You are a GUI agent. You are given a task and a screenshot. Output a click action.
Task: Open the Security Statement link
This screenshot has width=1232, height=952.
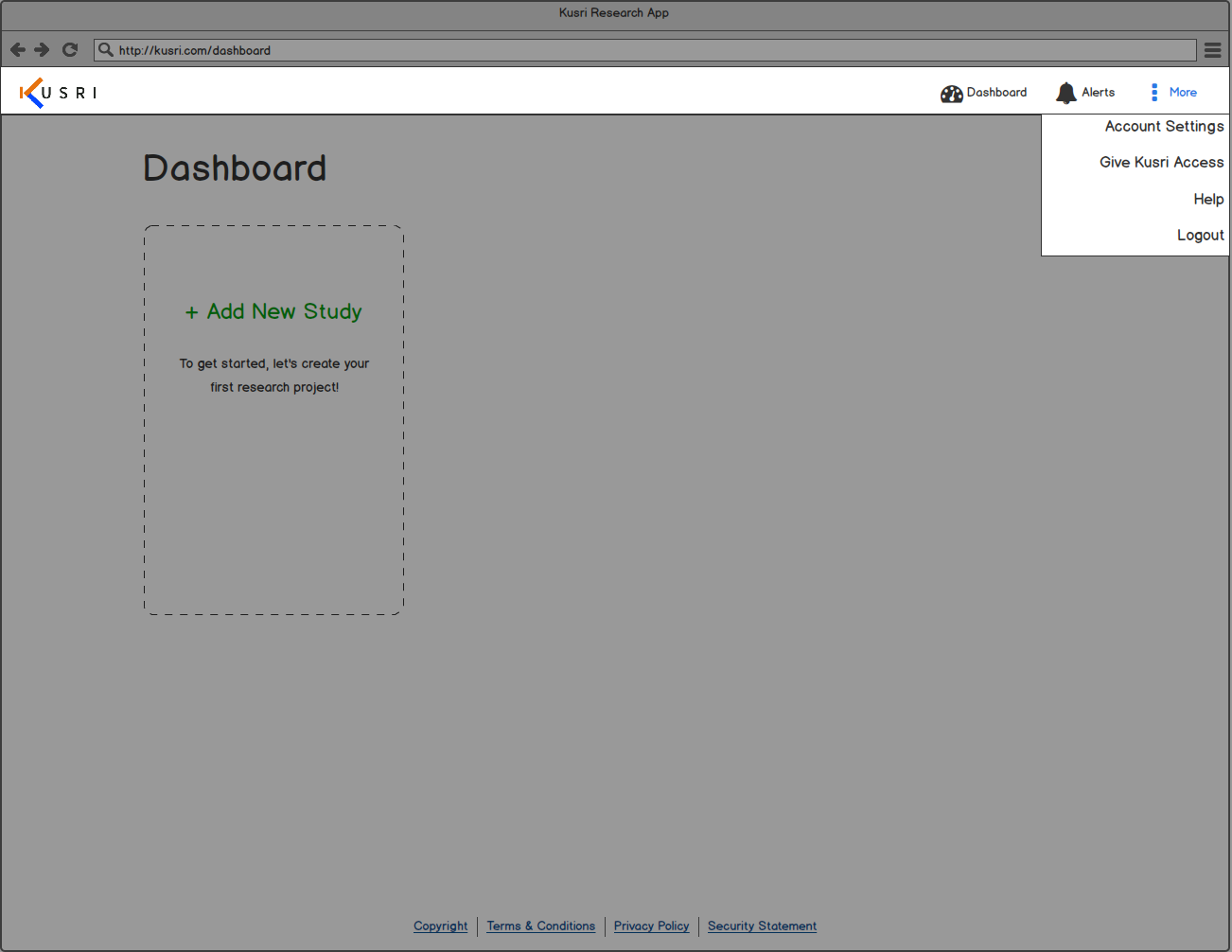click(x=762, y=926)
